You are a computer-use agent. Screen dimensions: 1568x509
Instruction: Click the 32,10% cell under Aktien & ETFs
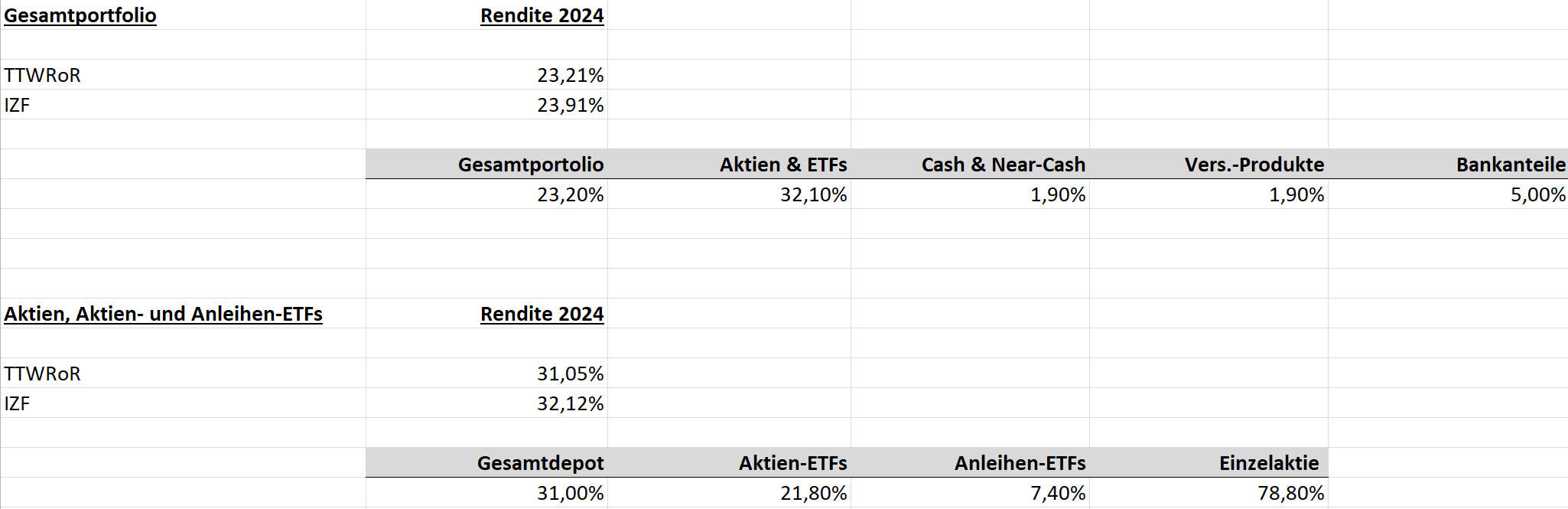pyautogui.click(x=729, y=194)
